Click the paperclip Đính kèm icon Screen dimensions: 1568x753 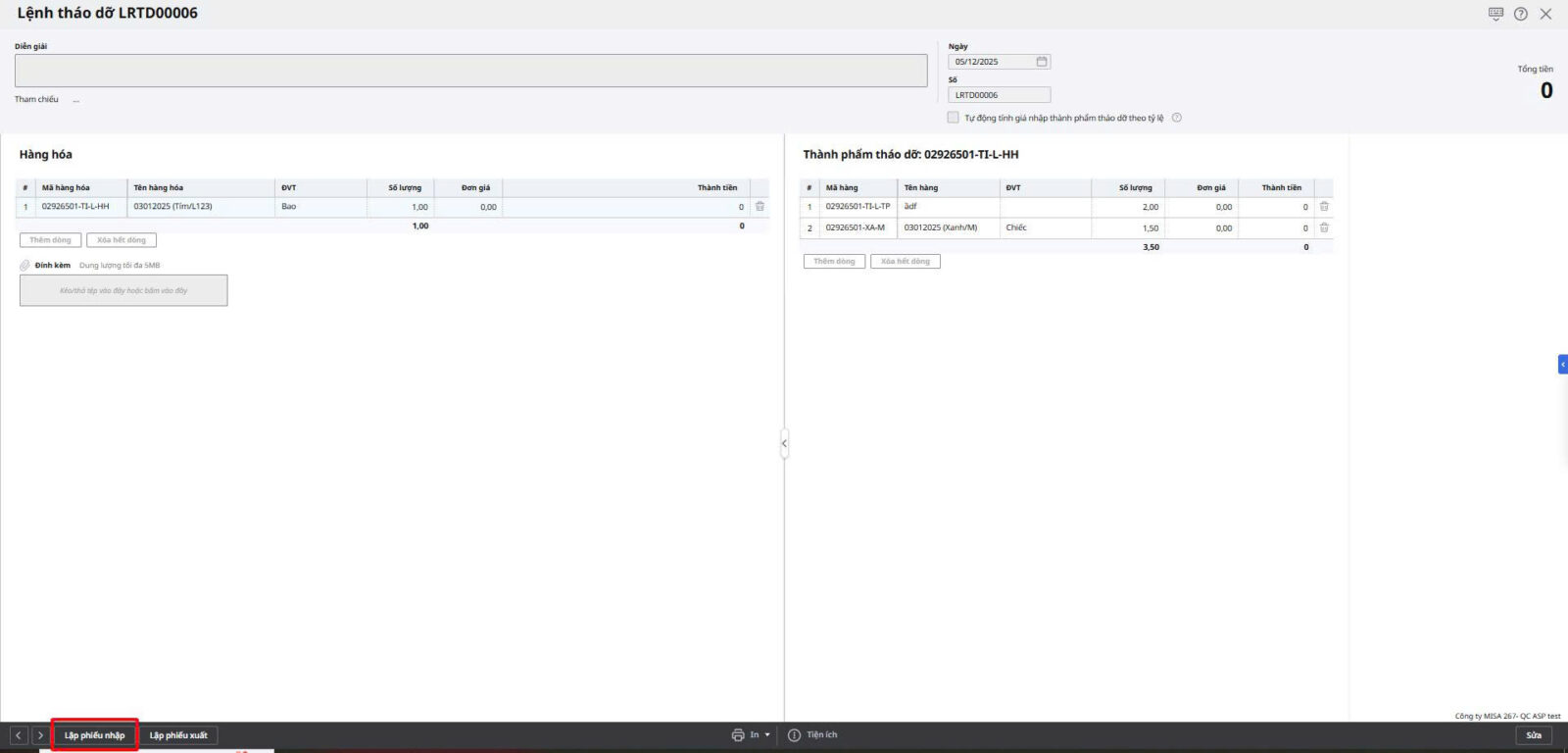(25, 266)
